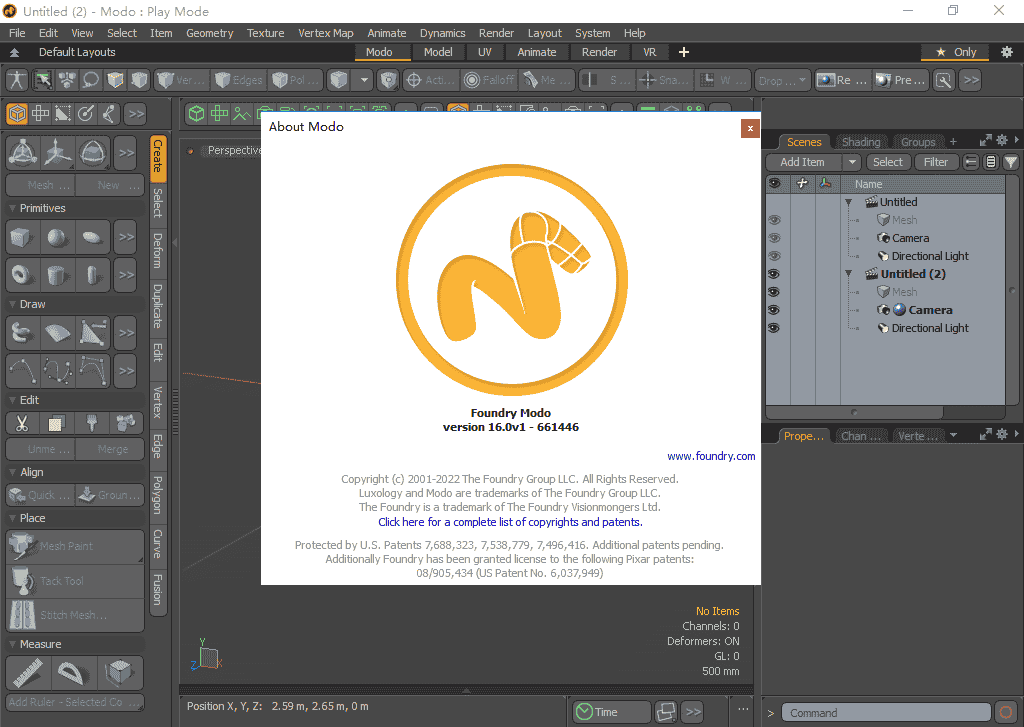Open the copyrights and patents link
The width and height of the screenshot is (1024, 727).
coord(510,521)
